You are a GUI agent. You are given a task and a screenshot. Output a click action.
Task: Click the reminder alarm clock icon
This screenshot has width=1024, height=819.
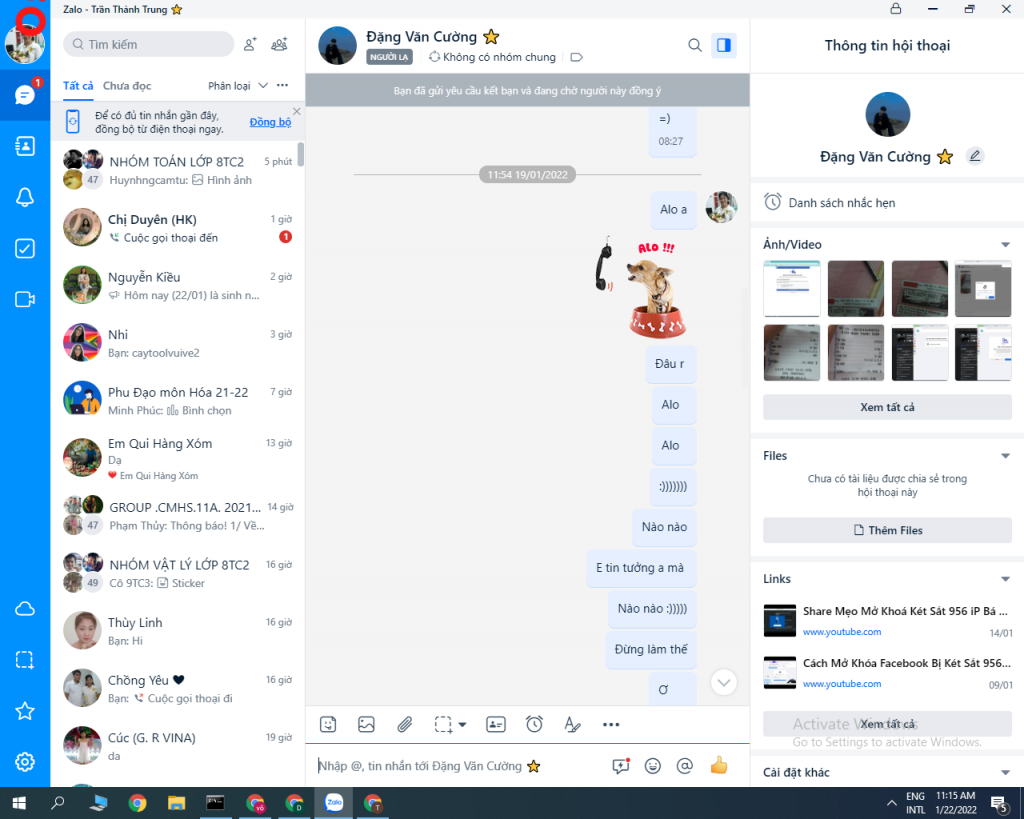click(535, 724)
